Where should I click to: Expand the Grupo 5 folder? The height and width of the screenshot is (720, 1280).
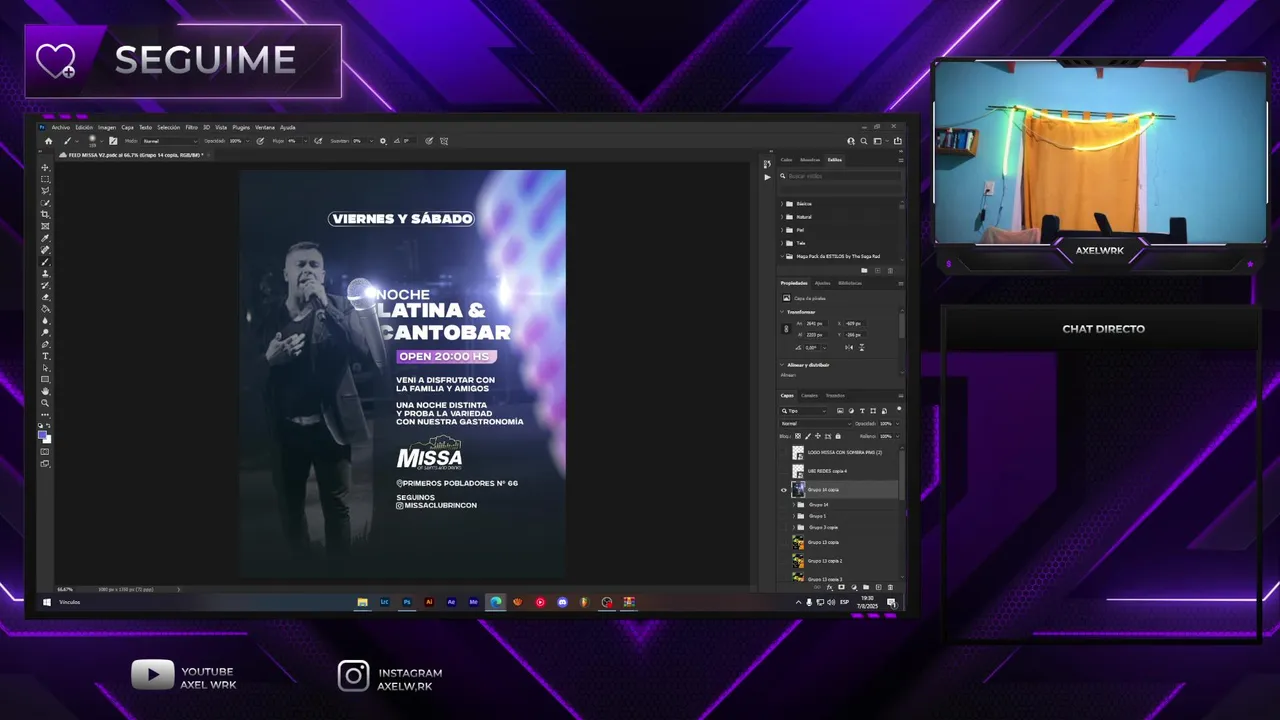(x=794, y=516)
